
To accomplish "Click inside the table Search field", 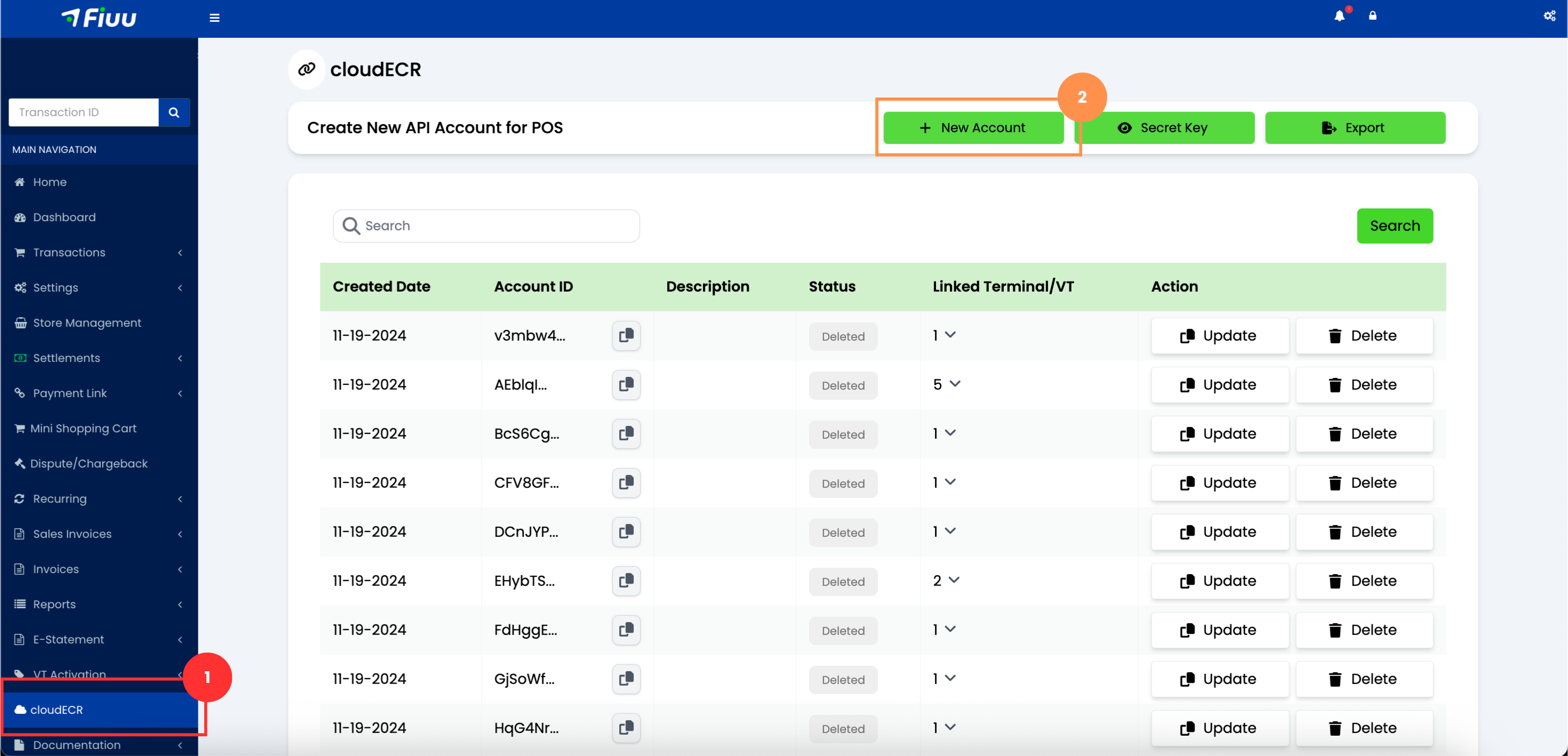I will tap(486, 226).
